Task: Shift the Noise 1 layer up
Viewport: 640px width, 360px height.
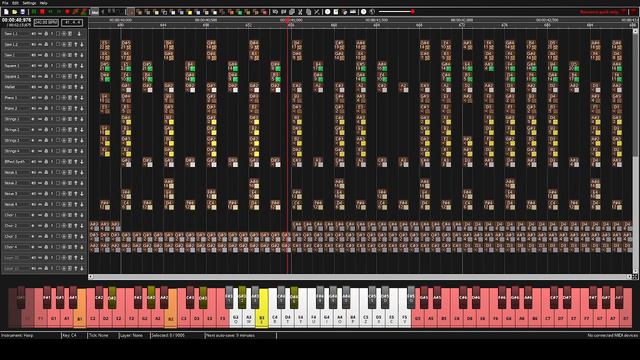Action: tap(76, 172)
